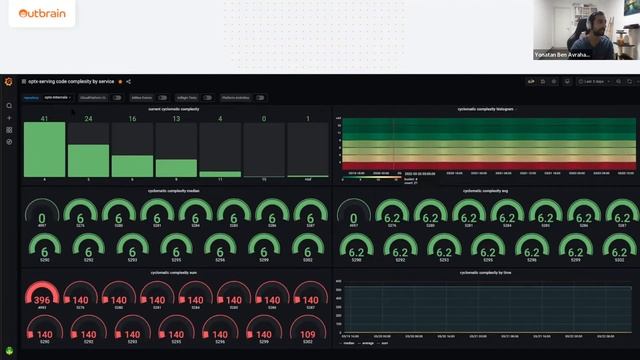Open the dashboards grid icon in sidebar

pyautogui.click(x=9, y=130)
